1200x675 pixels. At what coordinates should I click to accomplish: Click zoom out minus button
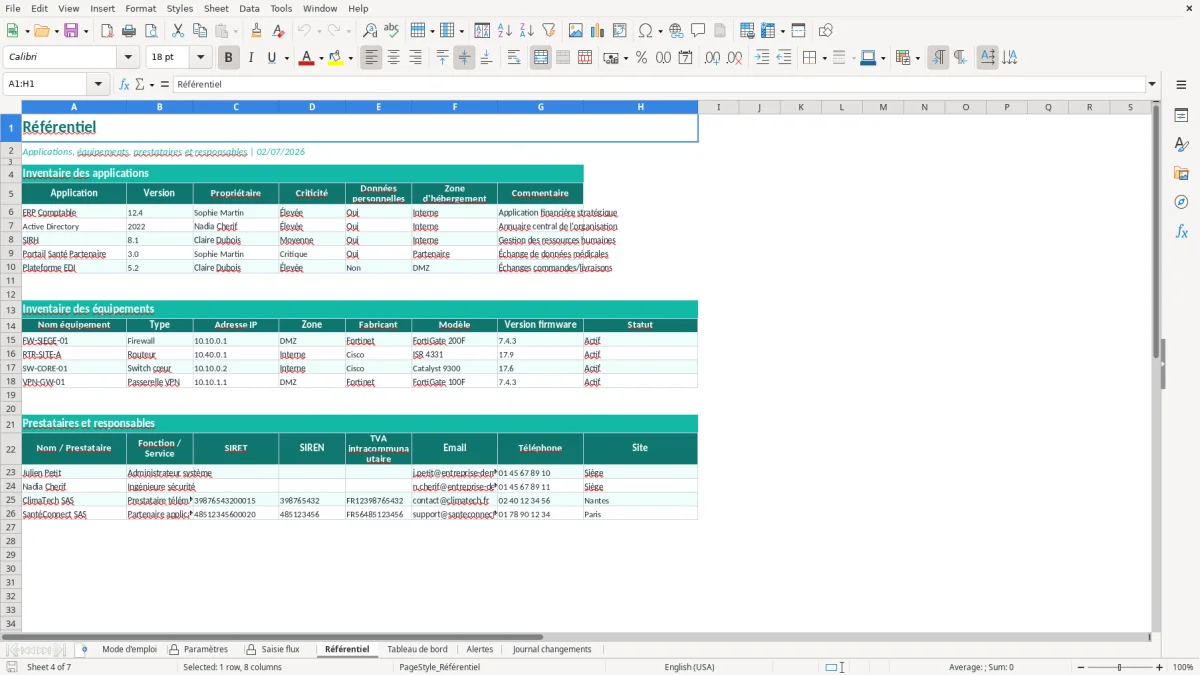[x=1080, y=667]
